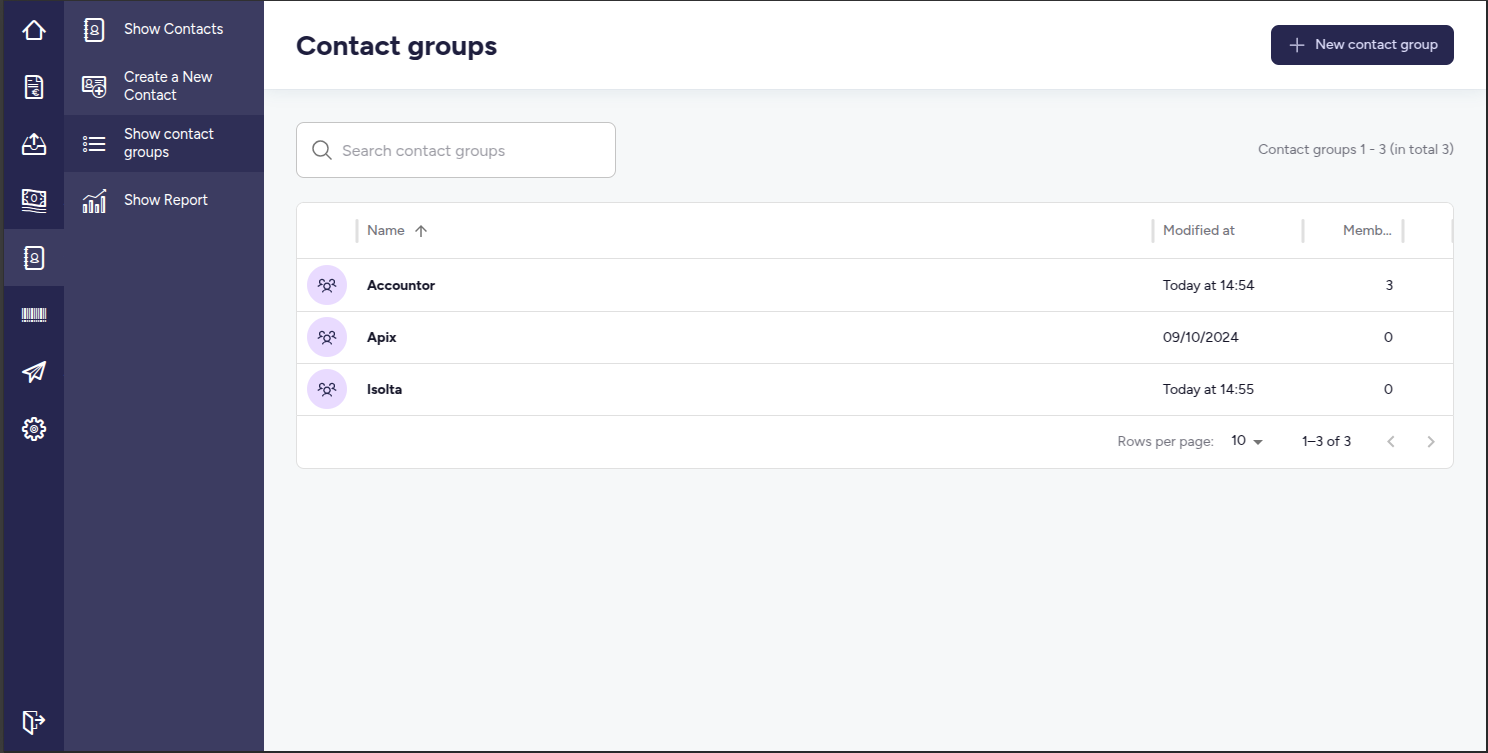Click the Show Contacts address book icon
1488x753 pixels.
click(x=94, y=29)
